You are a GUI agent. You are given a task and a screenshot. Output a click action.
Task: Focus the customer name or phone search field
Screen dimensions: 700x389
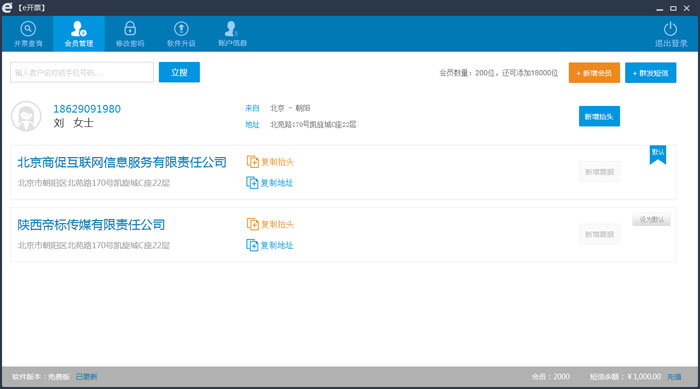pyautogui.click(x=82, y=72)
